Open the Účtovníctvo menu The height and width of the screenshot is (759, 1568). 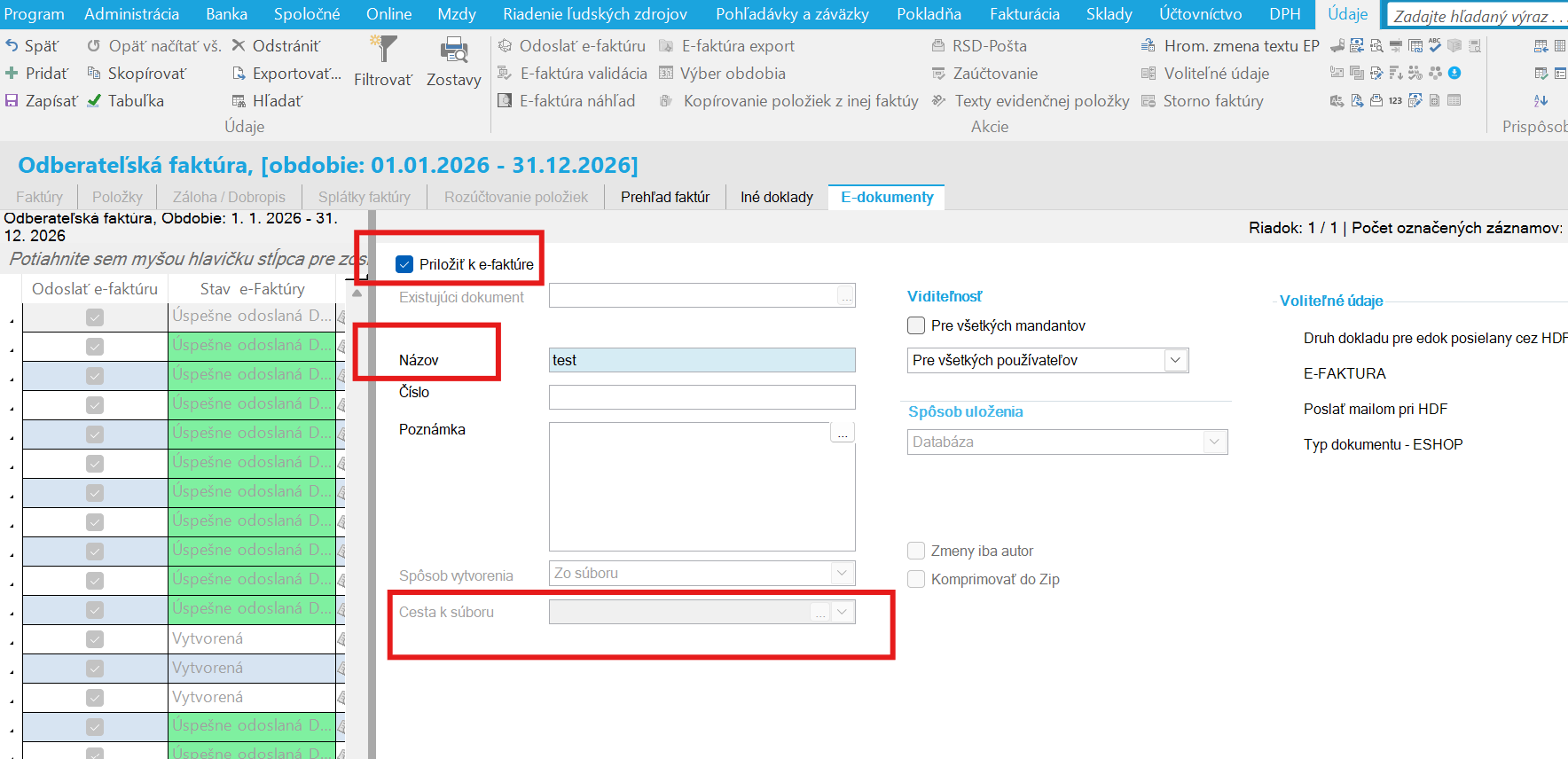[1201, 14]
